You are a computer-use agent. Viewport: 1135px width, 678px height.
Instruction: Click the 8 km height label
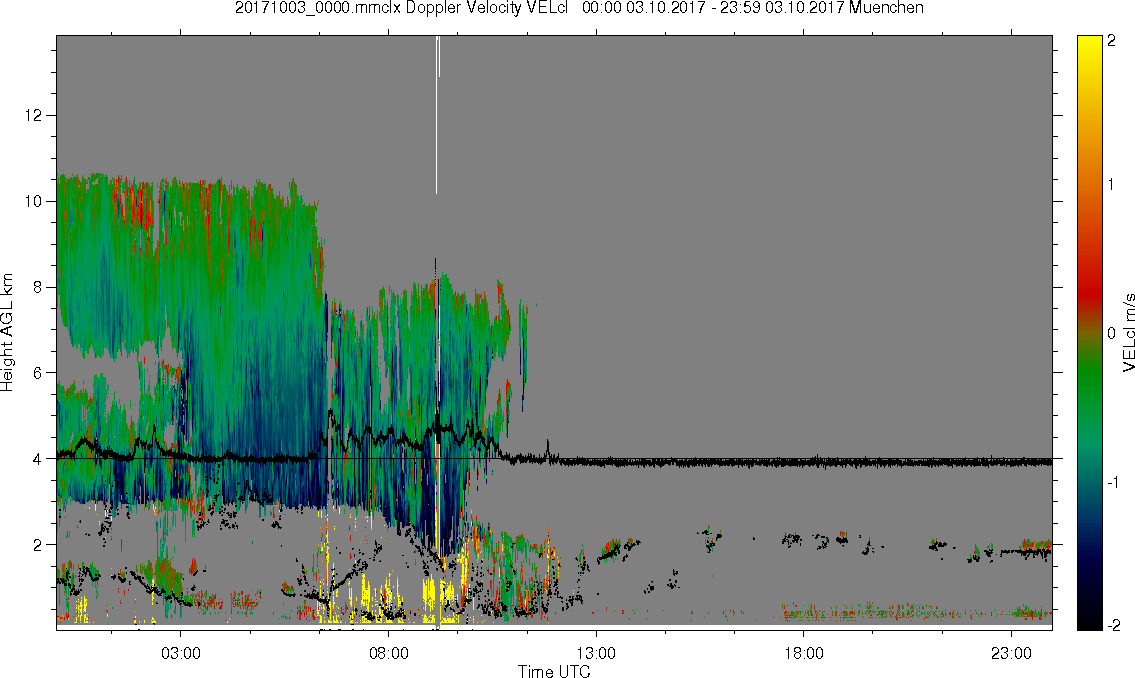[x=38, y=287]
